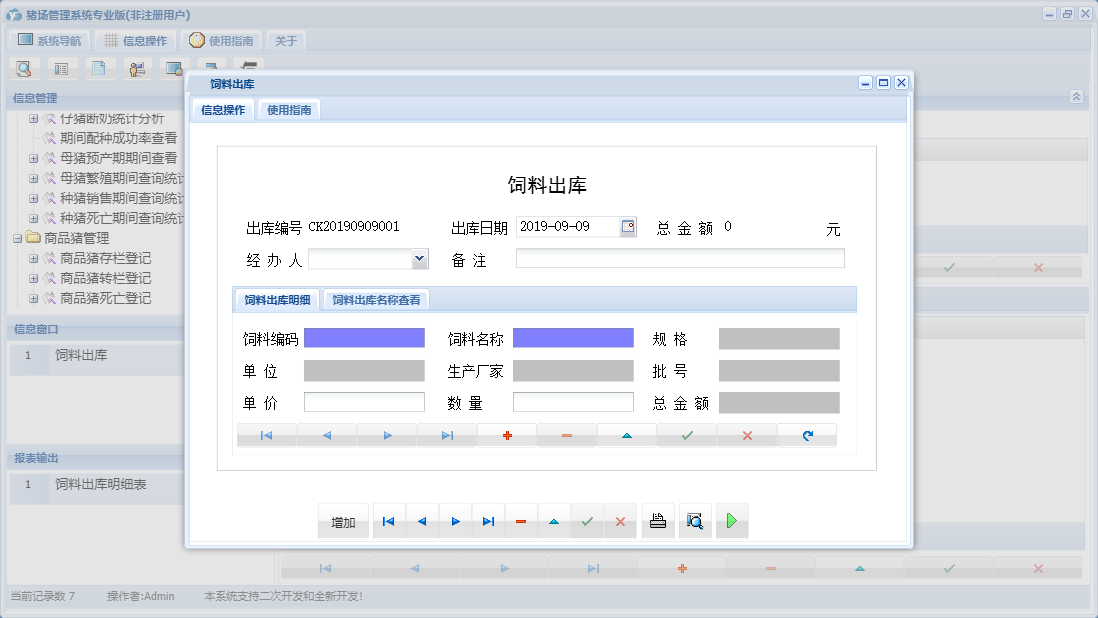Click the 关于 button in the main menu

point(286,41)
